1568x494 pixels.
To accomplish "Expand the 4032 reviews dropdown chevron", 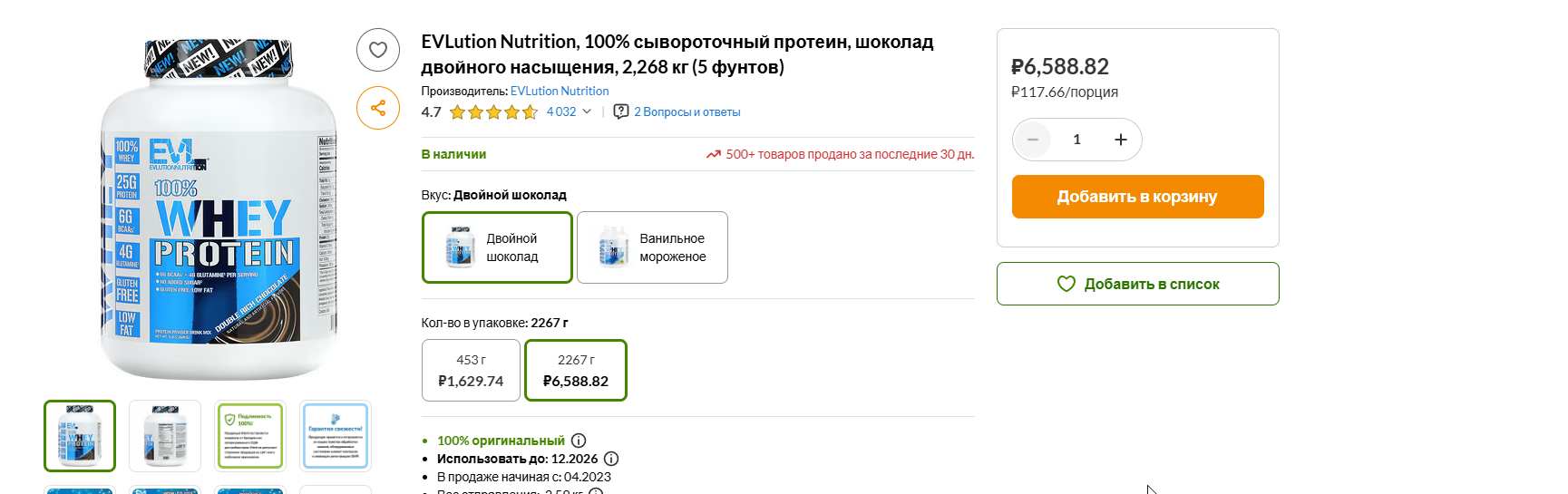I will [x=587, y=111].
